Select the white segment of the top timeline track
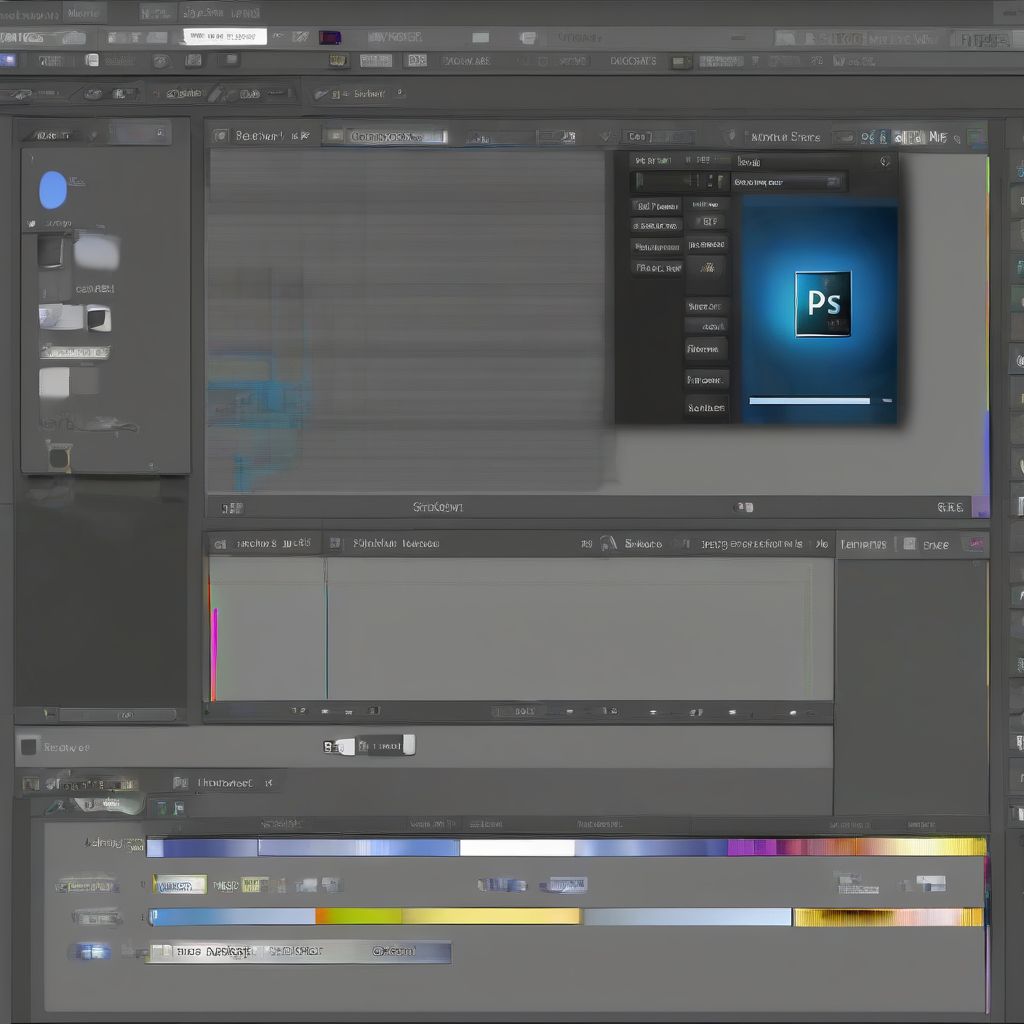 [517, 848]
